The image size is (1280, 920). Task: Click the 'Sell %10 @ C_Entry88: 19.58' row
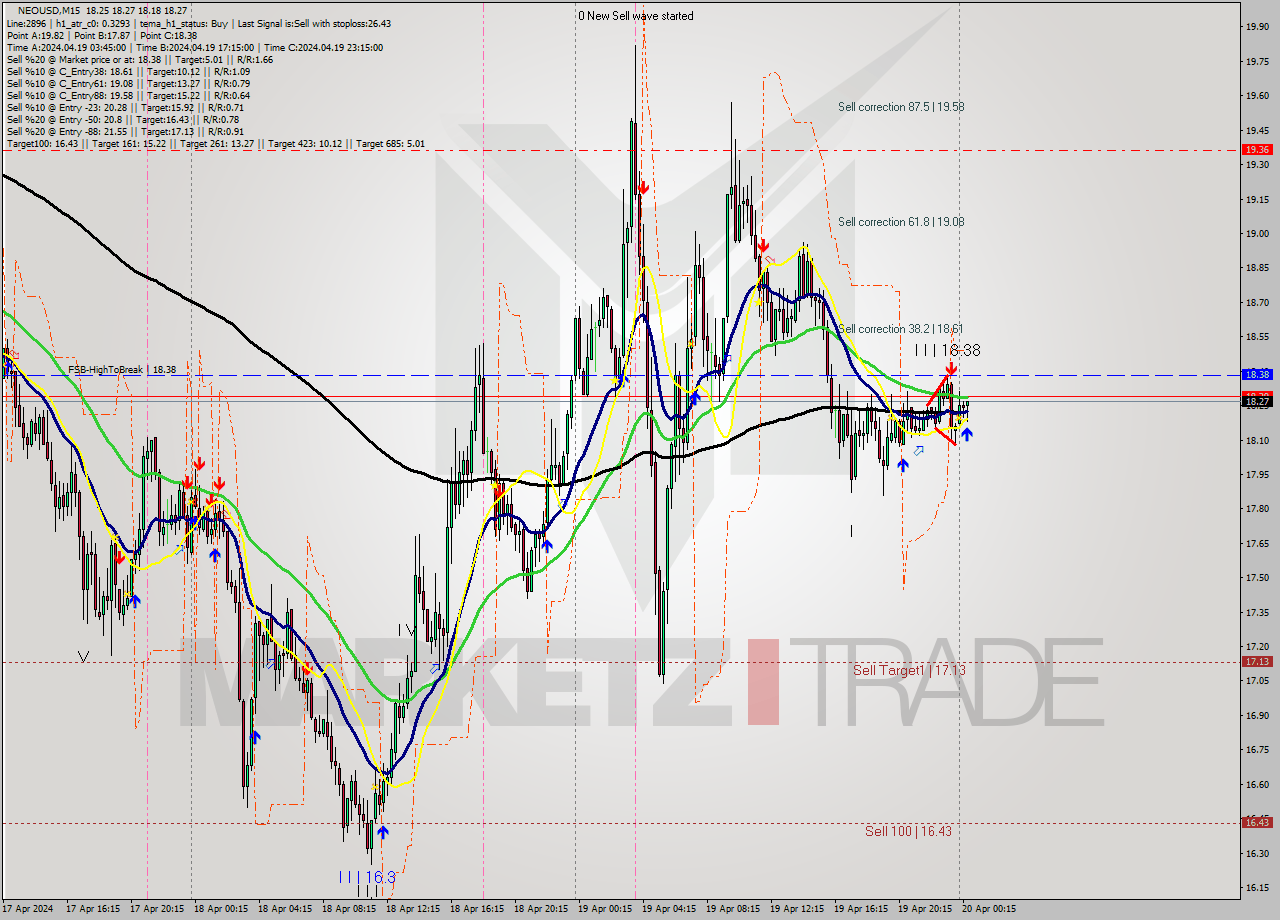point(128,95)
